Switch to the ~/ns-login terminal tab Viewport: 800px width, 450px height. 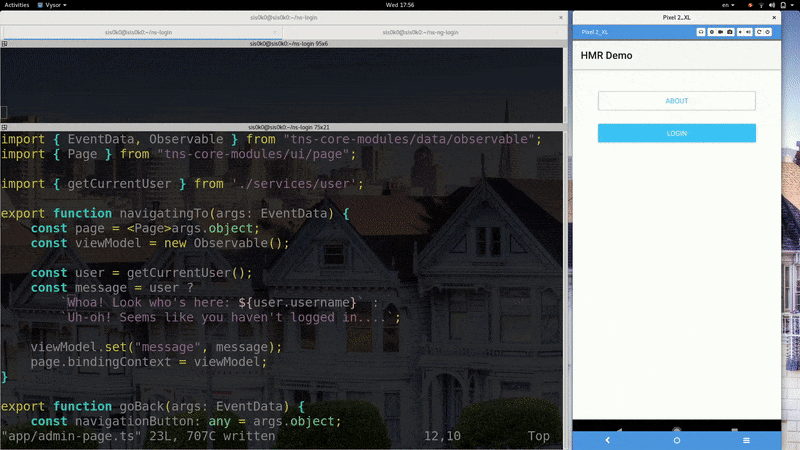135,32
